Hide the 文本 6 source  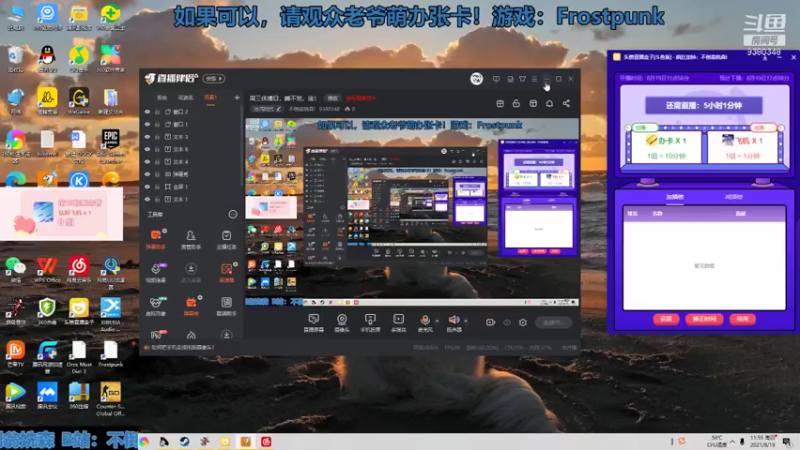[147, 149]
